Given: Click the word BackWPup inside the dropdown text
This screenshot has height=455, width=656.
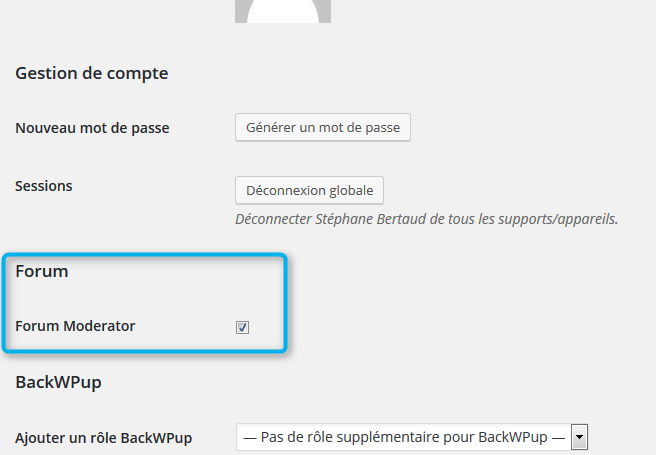Looking at the screenshot, I should 512,437.
